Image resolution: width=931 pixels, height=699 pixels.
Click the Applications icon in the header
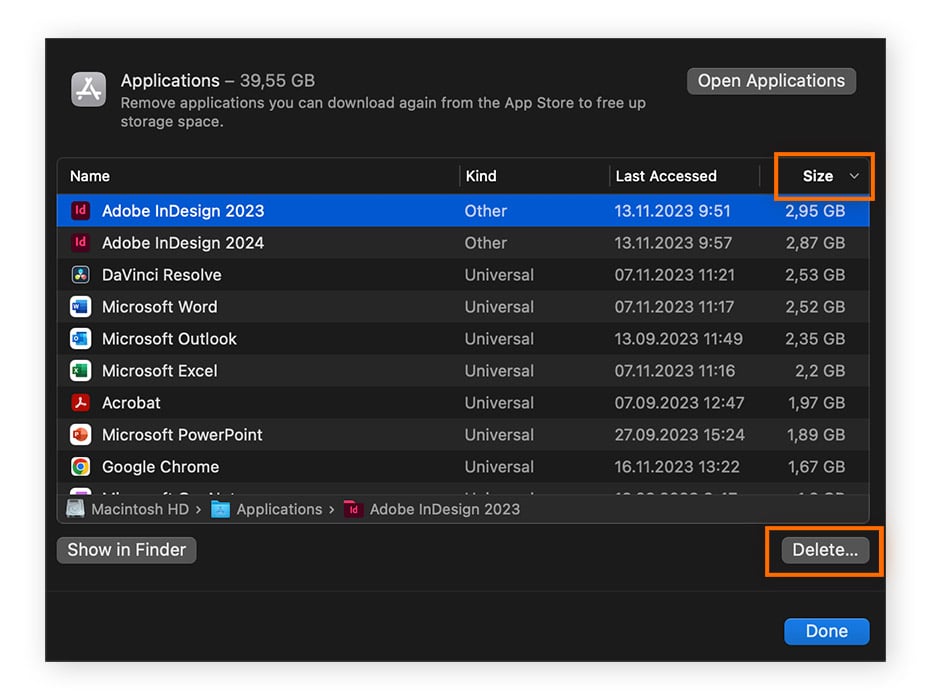click(88, 89)
